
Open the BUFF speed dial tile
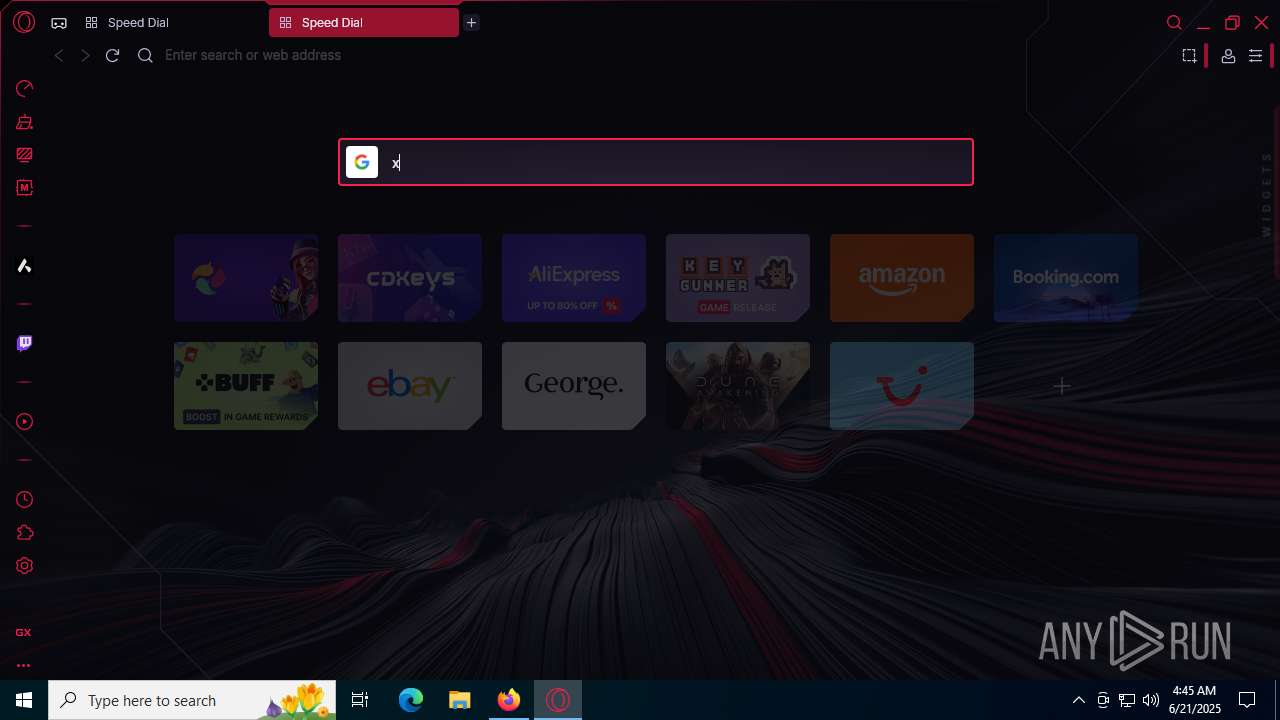click(246, 386)
